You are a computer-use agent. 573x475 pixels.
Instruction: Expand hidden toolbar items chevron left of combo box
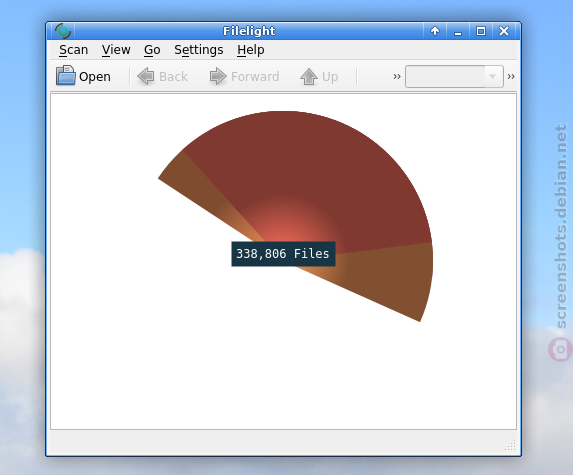(x=397, y=76)
